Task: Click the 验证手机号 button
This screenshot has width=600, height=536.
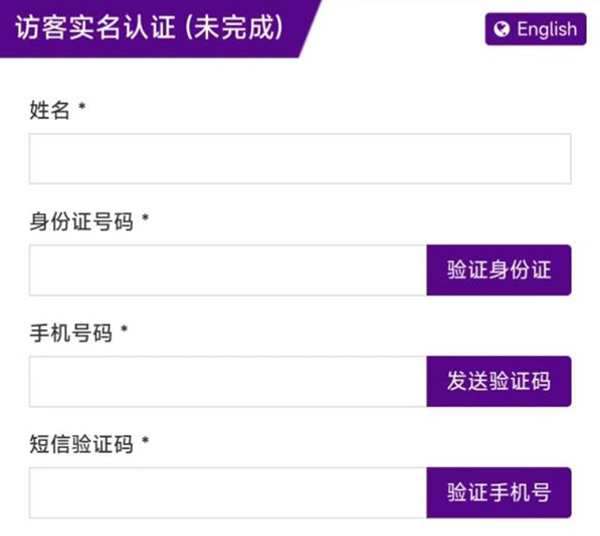Action: [x=498, y=492]
